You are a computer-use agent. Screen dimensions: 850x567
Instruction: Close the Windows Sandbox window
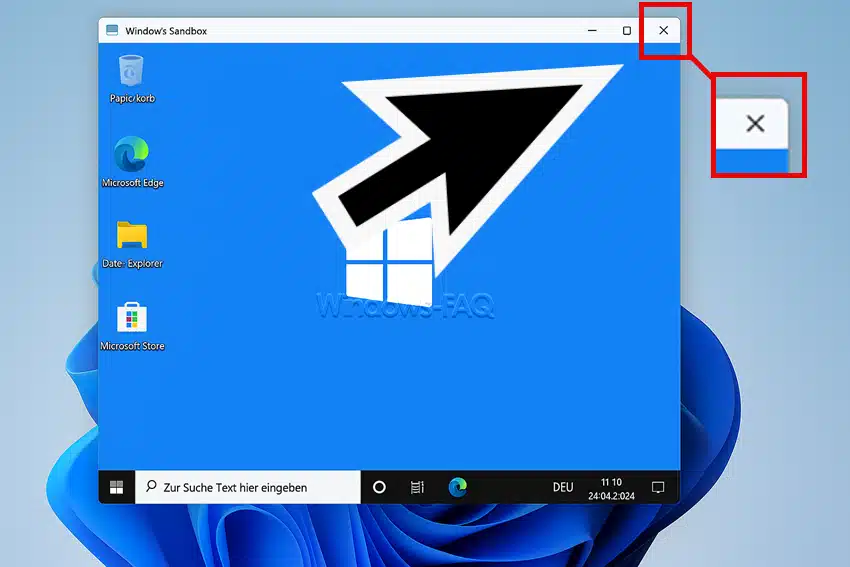point(663,31)
